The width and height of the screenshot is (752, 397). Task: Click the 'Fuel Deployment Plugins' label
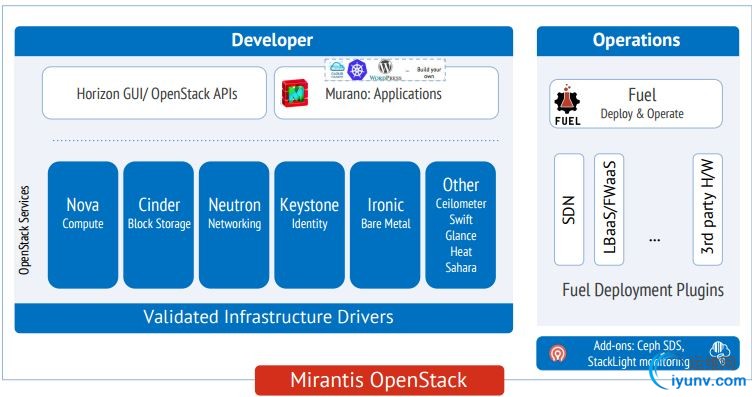coord(643,290)
